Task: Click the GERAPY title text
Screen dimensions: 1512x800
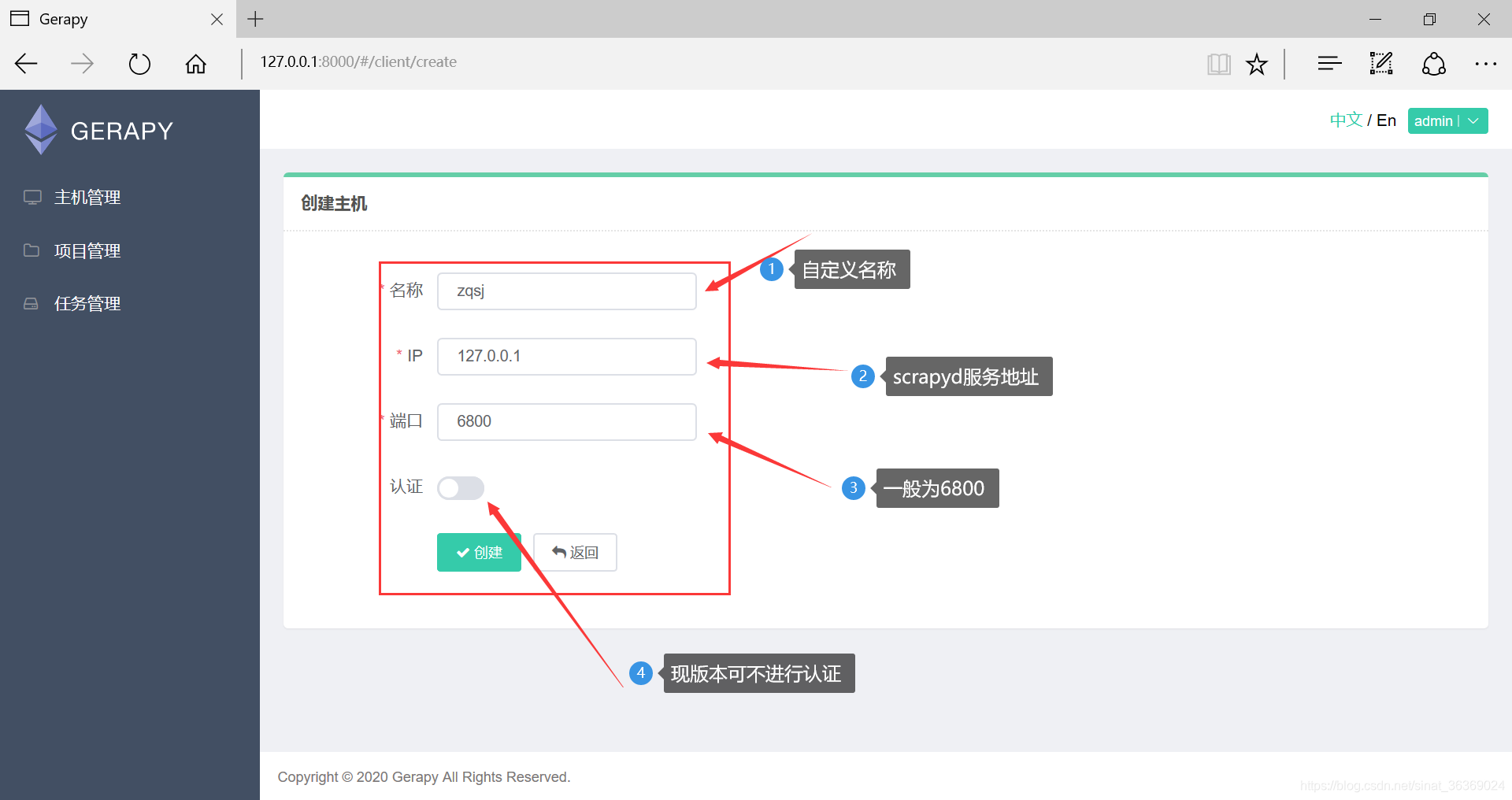Action: 122,131
